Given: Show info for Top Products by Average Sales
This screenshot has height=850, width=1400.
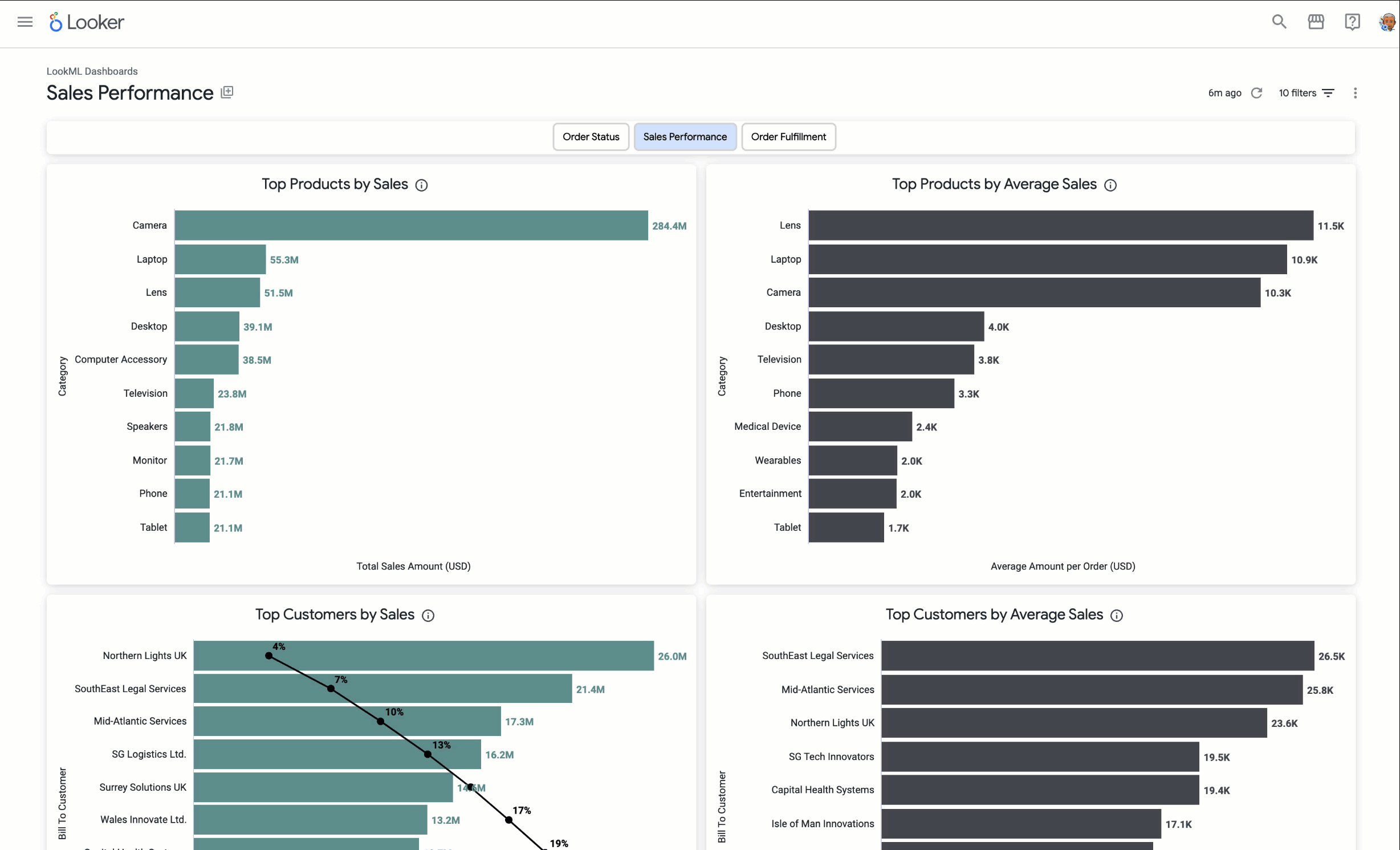Looking at the screenshot, I should coord(1110,185).
